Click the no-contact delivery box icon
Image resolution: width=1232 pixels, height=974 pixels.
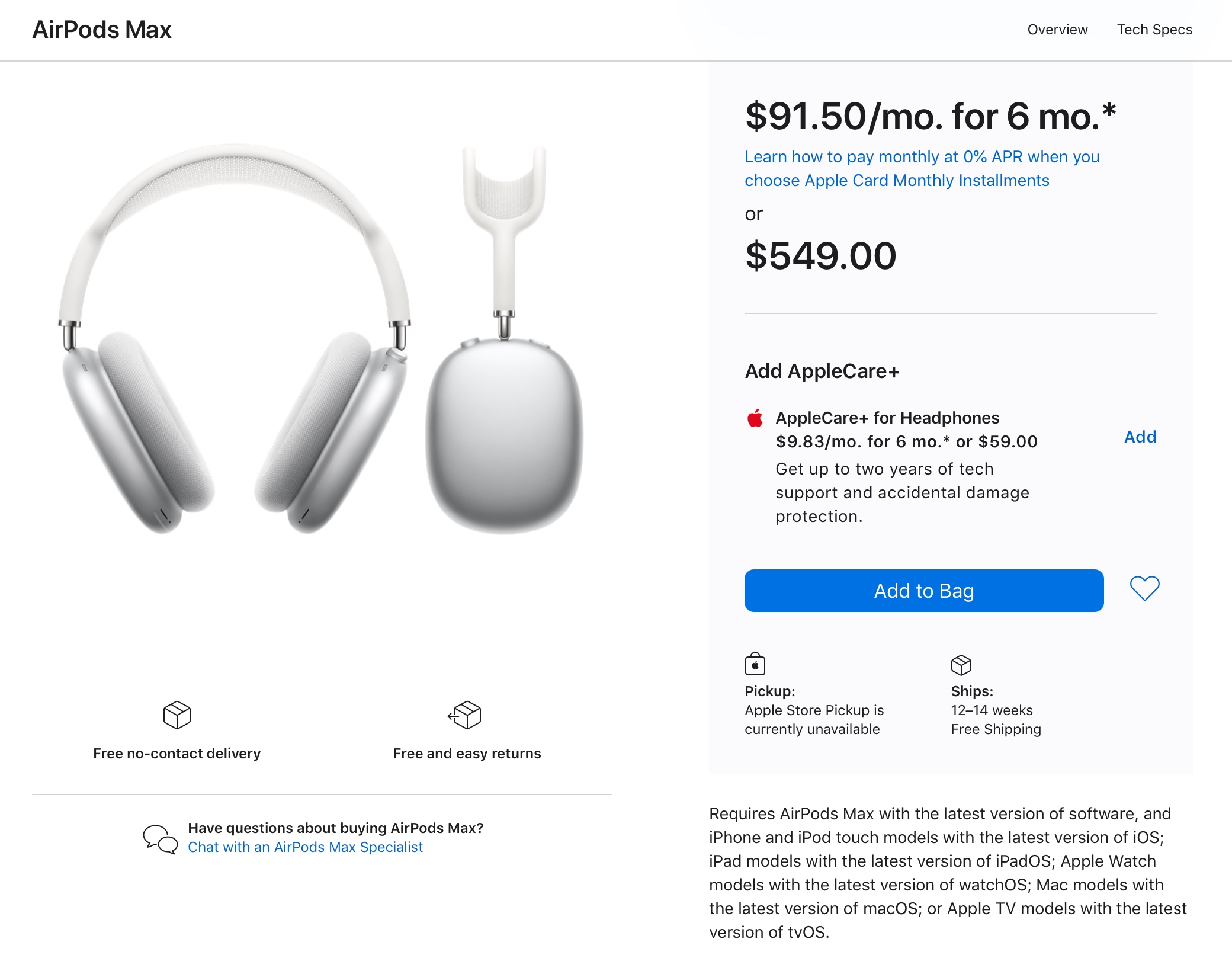(x=177, y=715)
